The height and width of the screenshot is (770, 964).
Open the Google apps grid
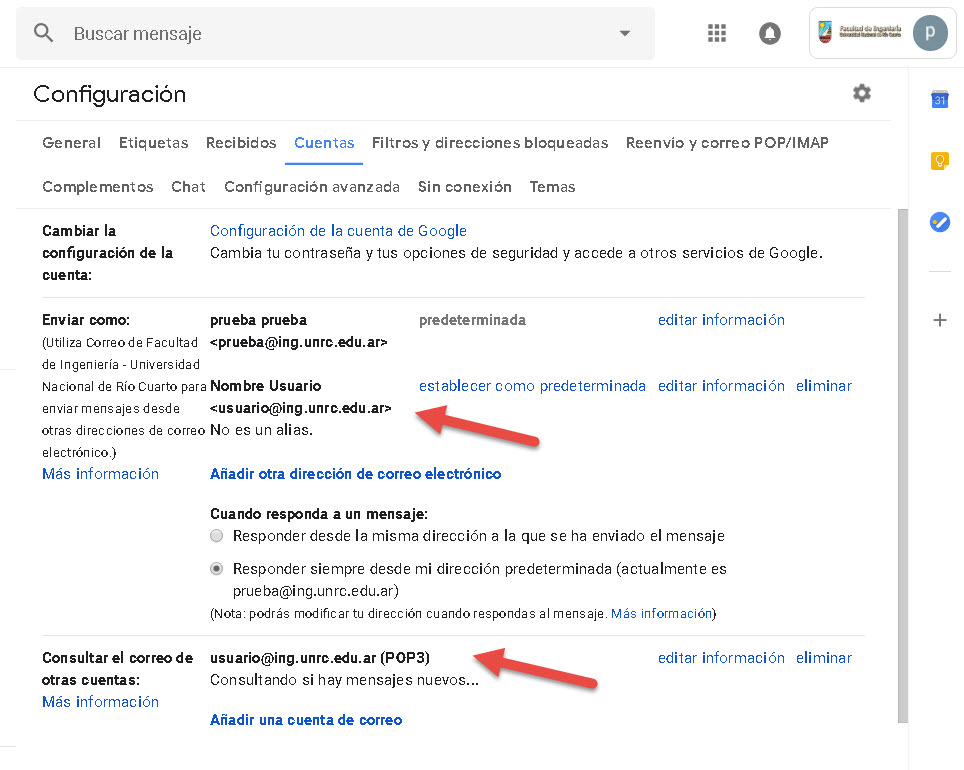(x=717, y=33)
